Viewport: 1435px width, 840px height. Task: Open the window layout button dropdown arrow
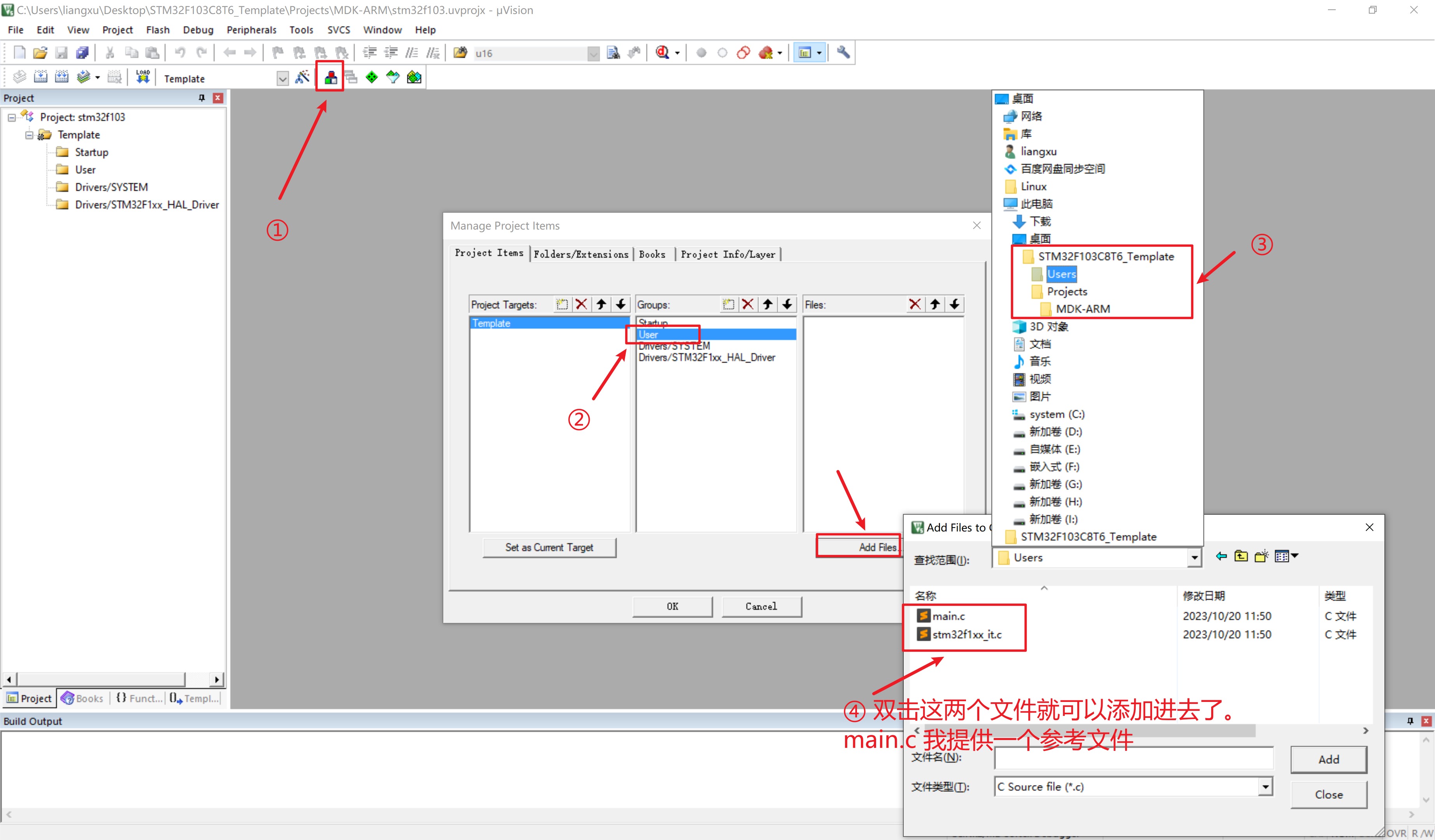coord(819,53)
